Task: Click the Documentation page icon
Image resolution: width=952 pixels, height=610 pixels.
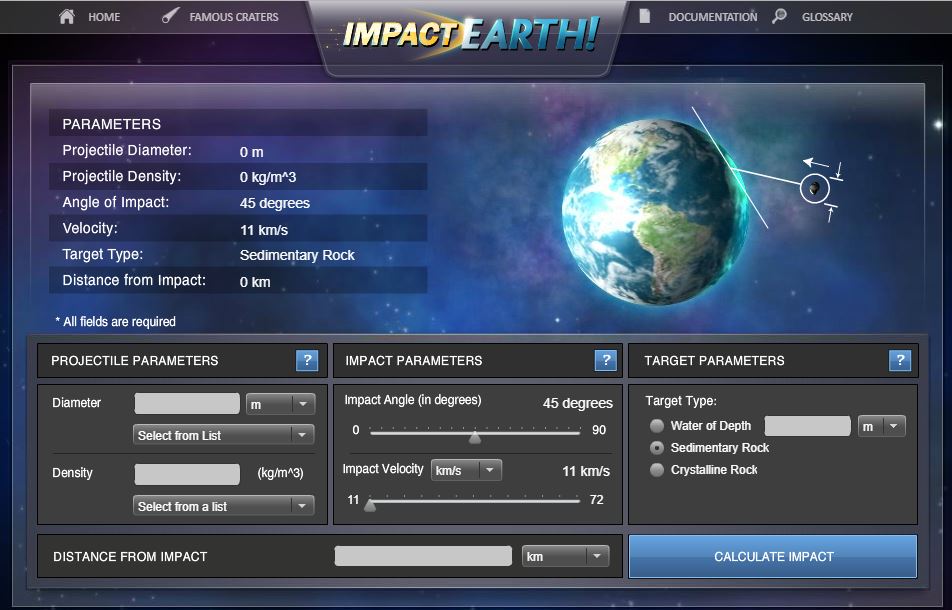Action: click(645, 16)
